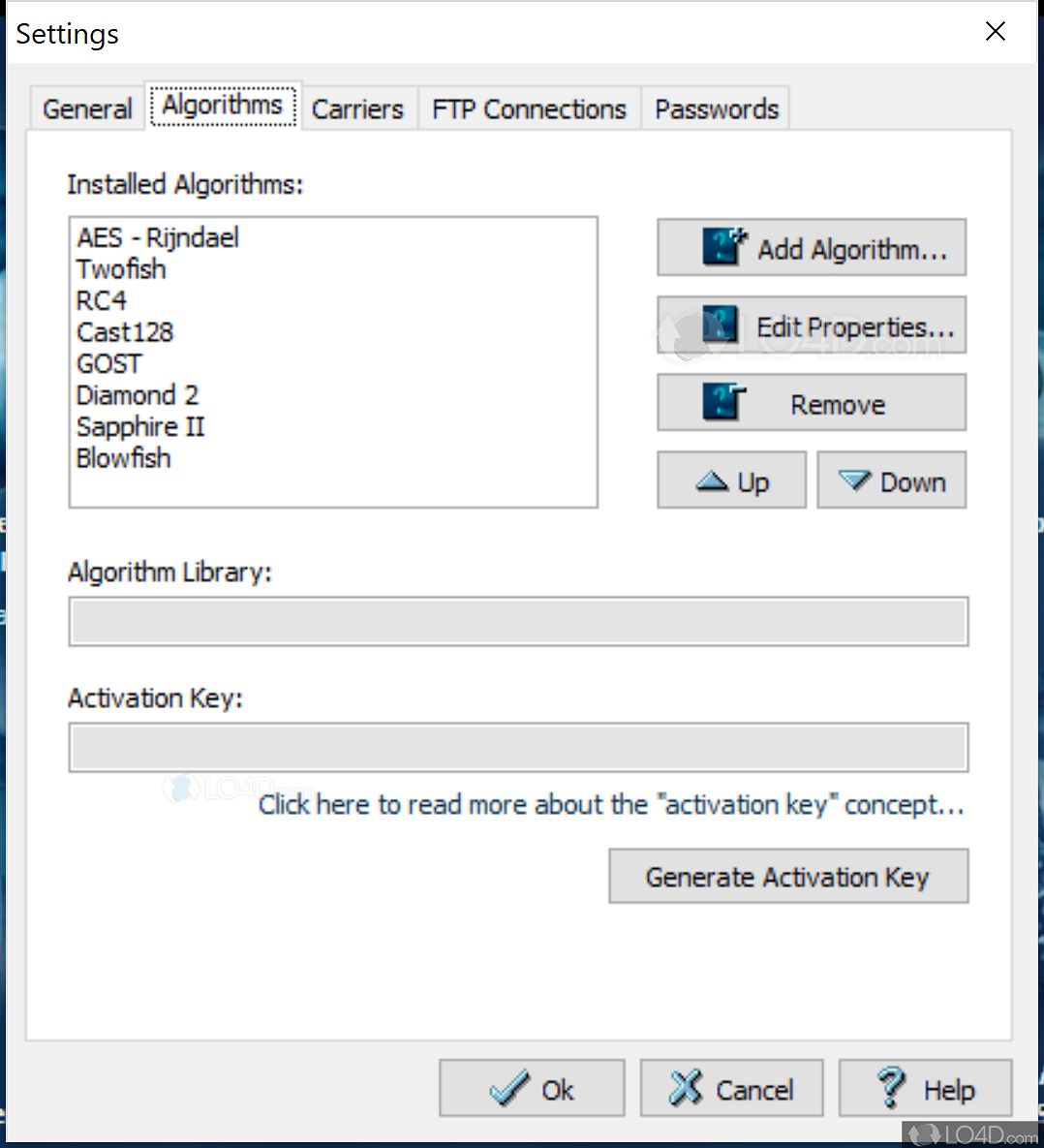The height and width of the screenshot is (1148, 1044).
Task: Open the Carriers tab
Action: (x=357, y=109)
